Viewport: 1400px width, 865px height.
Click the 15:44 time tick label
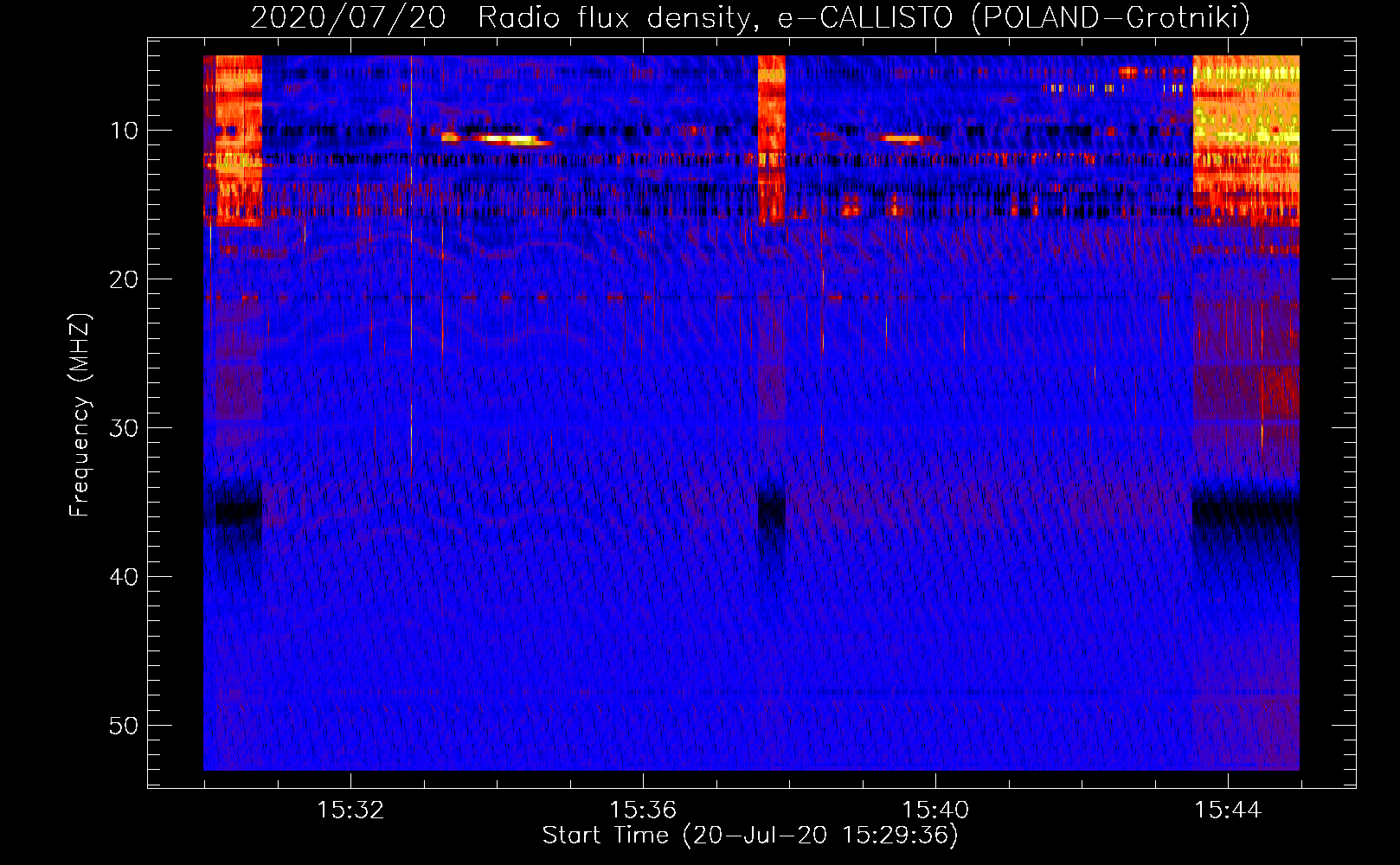coord(1228,811)
